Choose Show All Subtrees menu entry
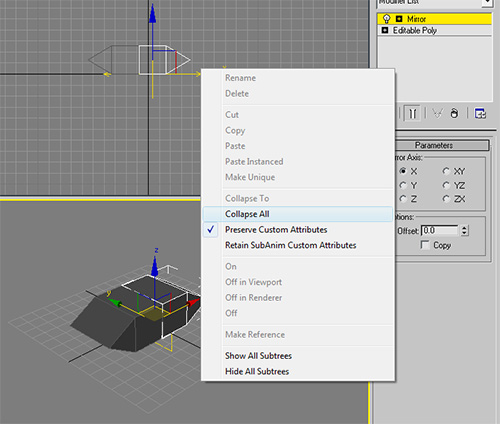The height and width of the screenshot is (424, 500). pos(298,356)
